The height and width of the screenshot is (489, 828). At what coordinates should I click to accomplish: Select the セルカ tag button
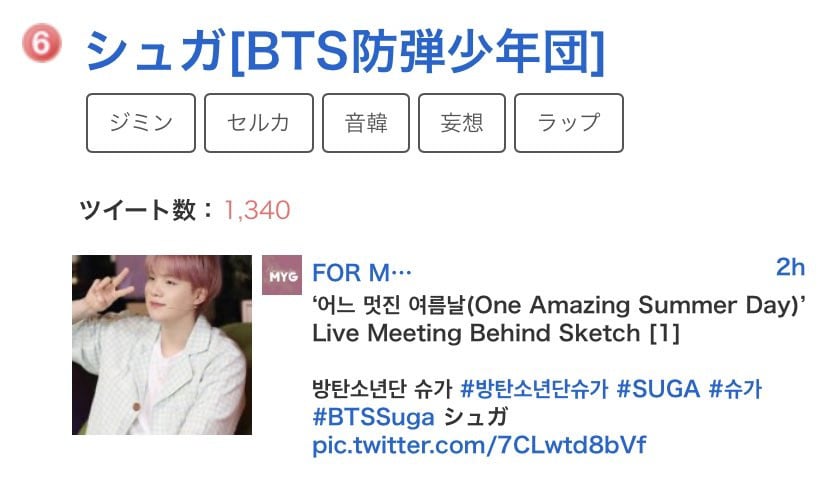[x=259, y=123]
